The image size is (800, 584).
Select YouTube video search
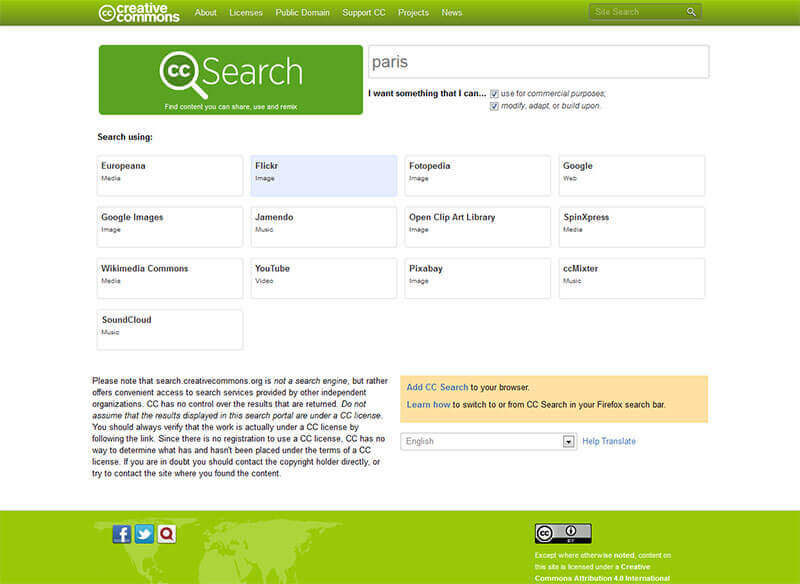pos(323,278)
